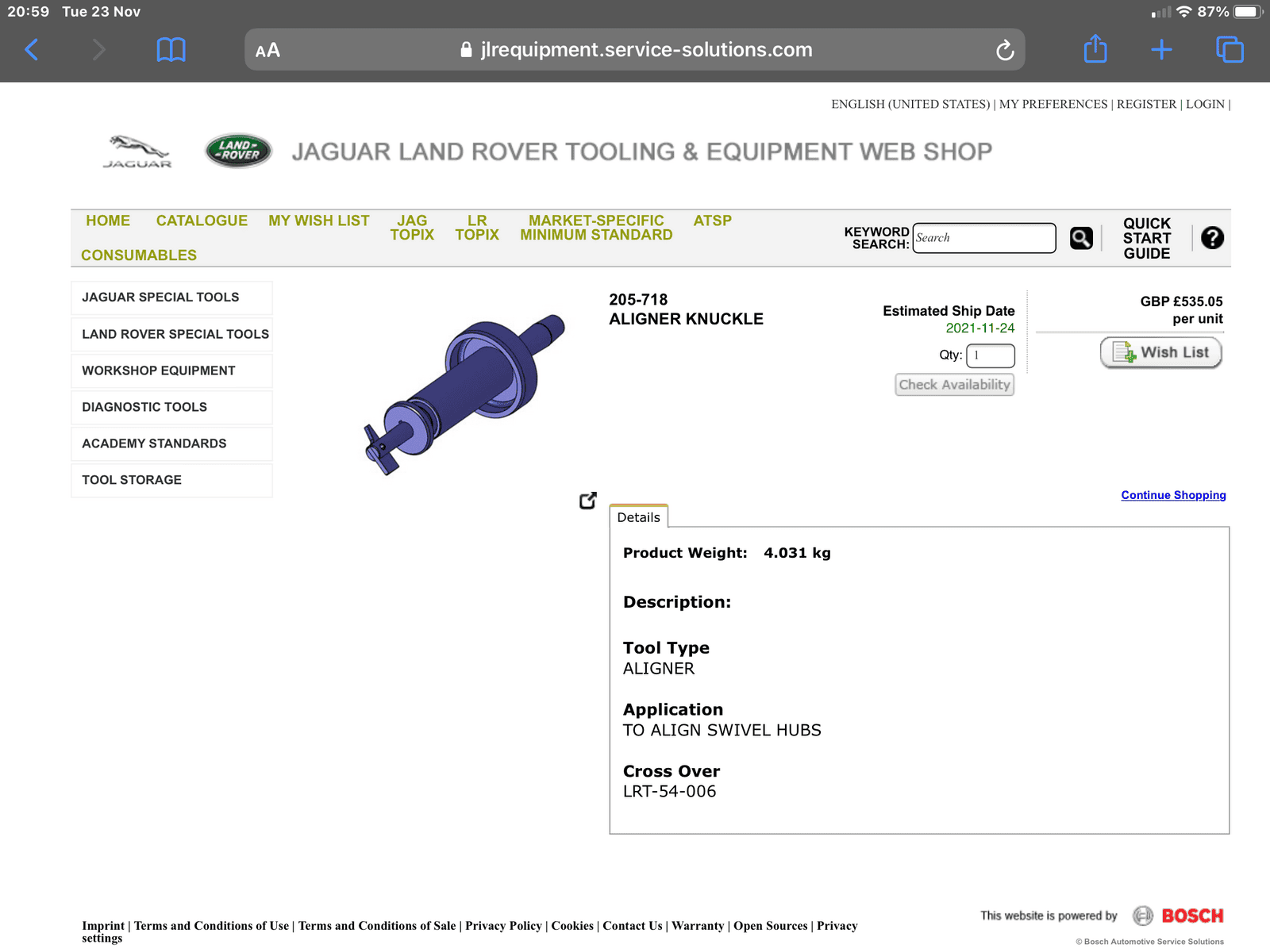Image resolution: width=1270 pixels, height=952 pixels.
Task: Click the GBP £535.05 price text
Action: point(1181,301)
